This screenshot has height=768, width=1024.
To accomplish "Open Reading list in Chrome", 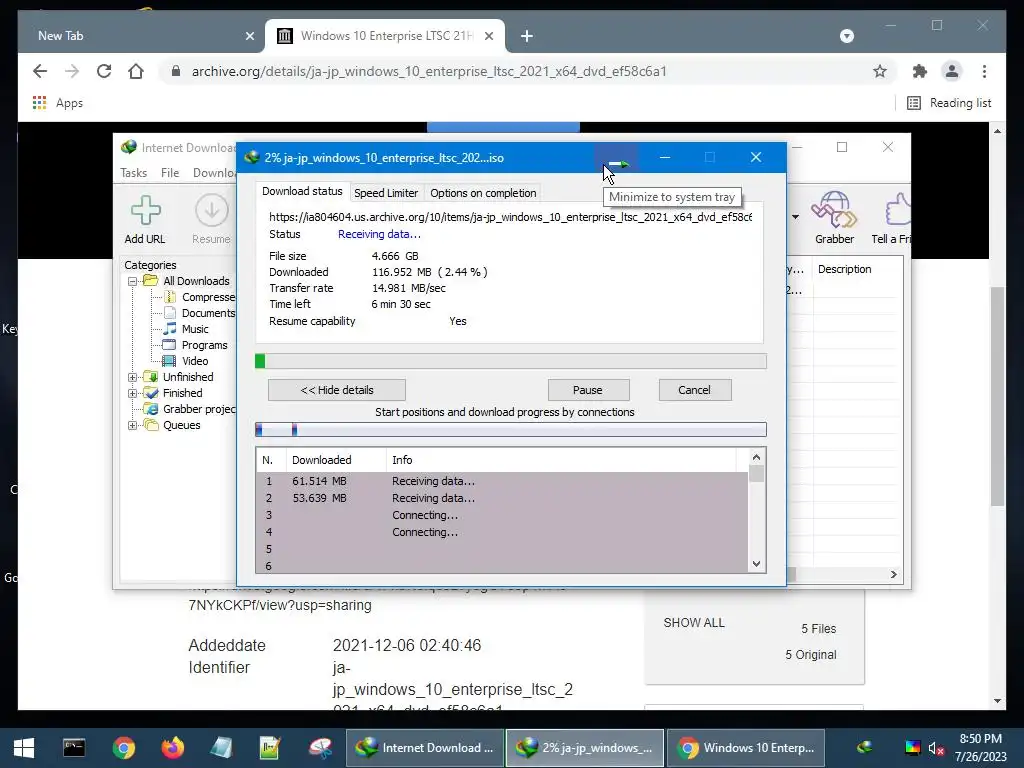I will (x=949, y=103).
